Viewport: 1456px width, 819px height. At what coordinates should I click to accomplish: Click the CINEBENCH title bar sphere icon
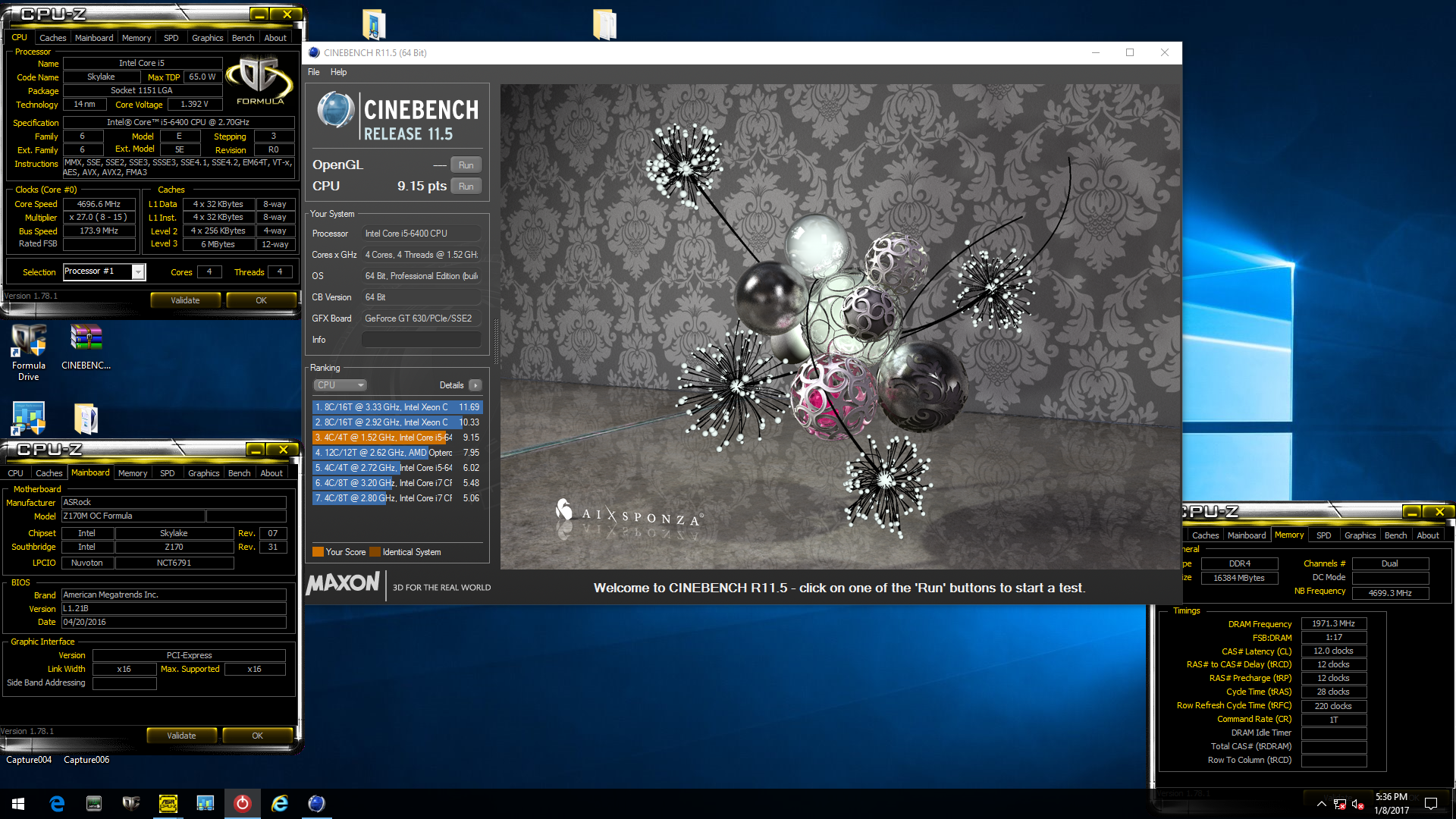[314, 52]
